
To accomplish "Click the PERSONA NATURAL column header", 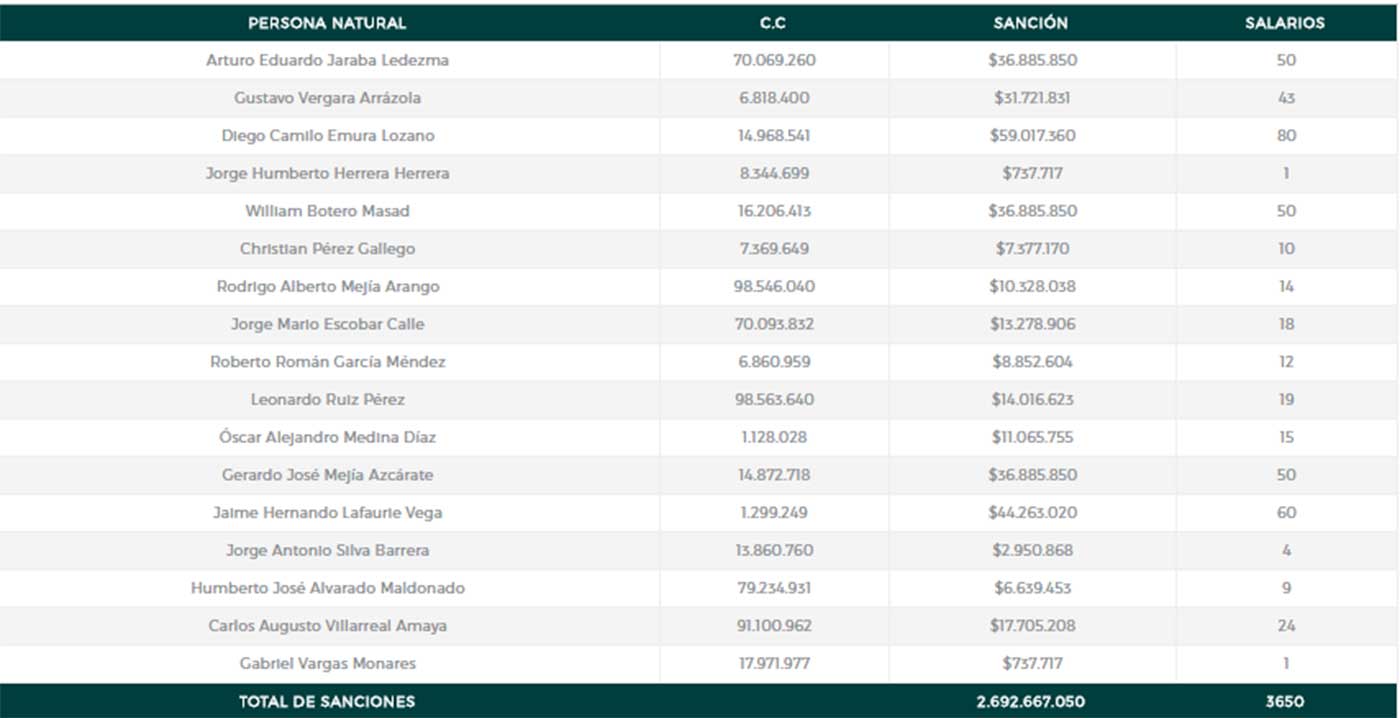I will point(327,22).
